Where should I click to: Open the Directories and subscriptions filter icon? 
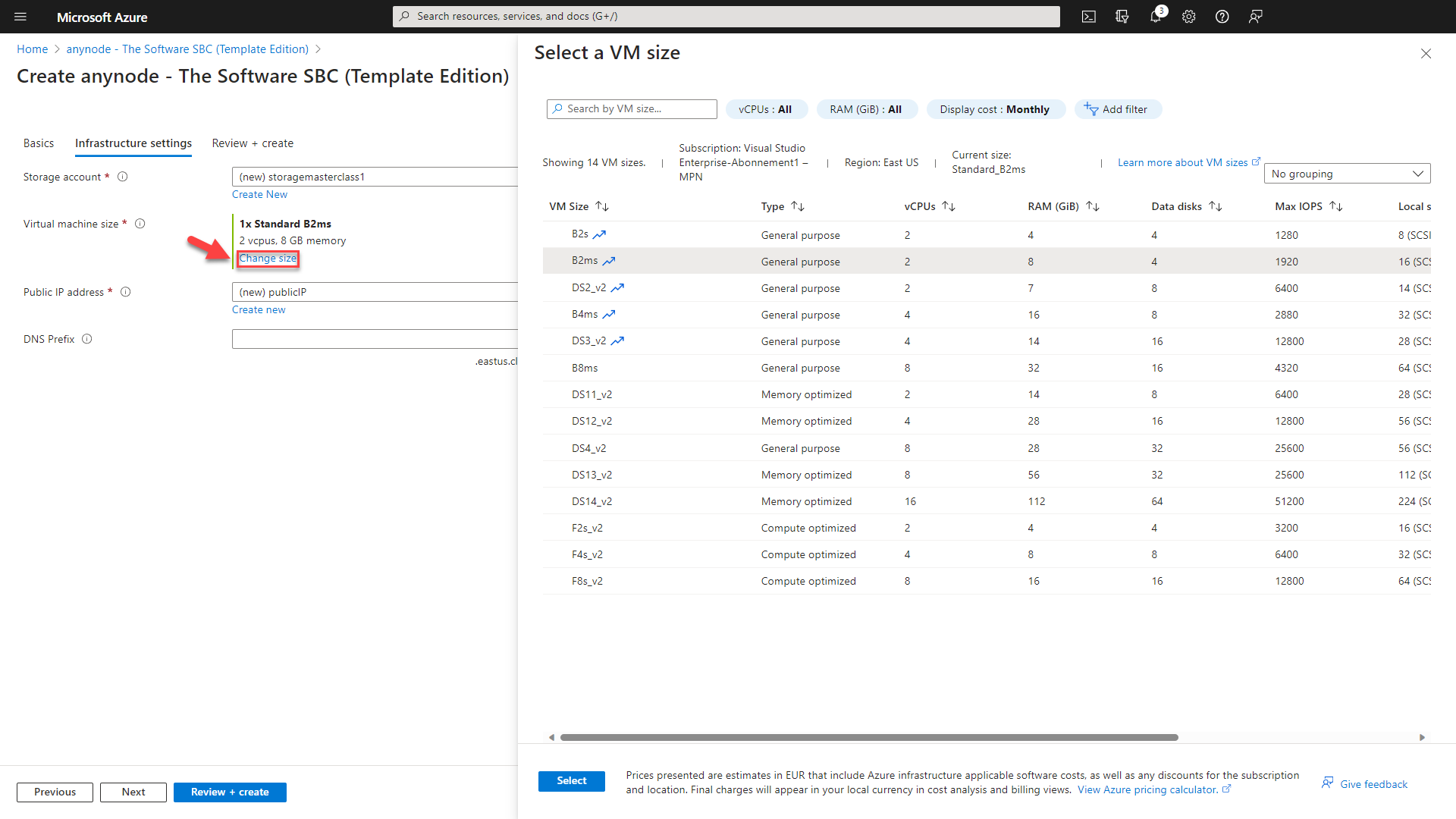[1122, 17]
